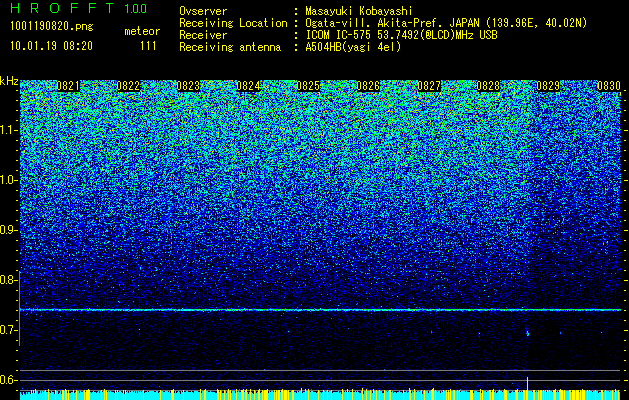Click the 0825 time marker
Image resolution: width=629 pixels, height=400 pixels.
point(308,86)
